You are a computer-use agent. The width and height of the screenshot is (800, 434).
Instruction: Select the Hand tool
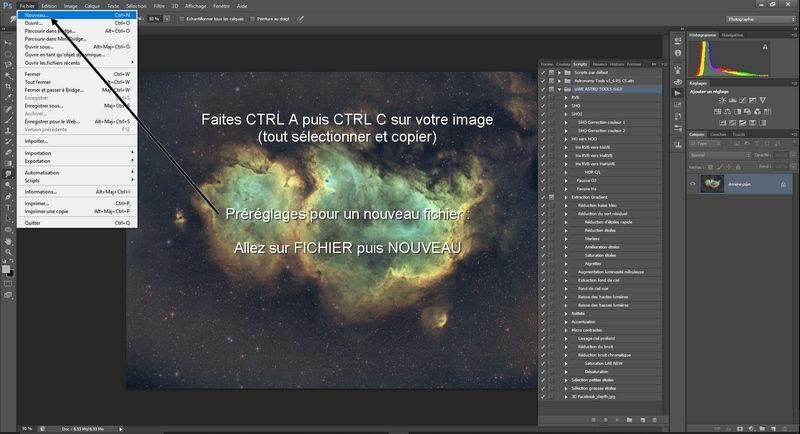[x=8, y=241]
